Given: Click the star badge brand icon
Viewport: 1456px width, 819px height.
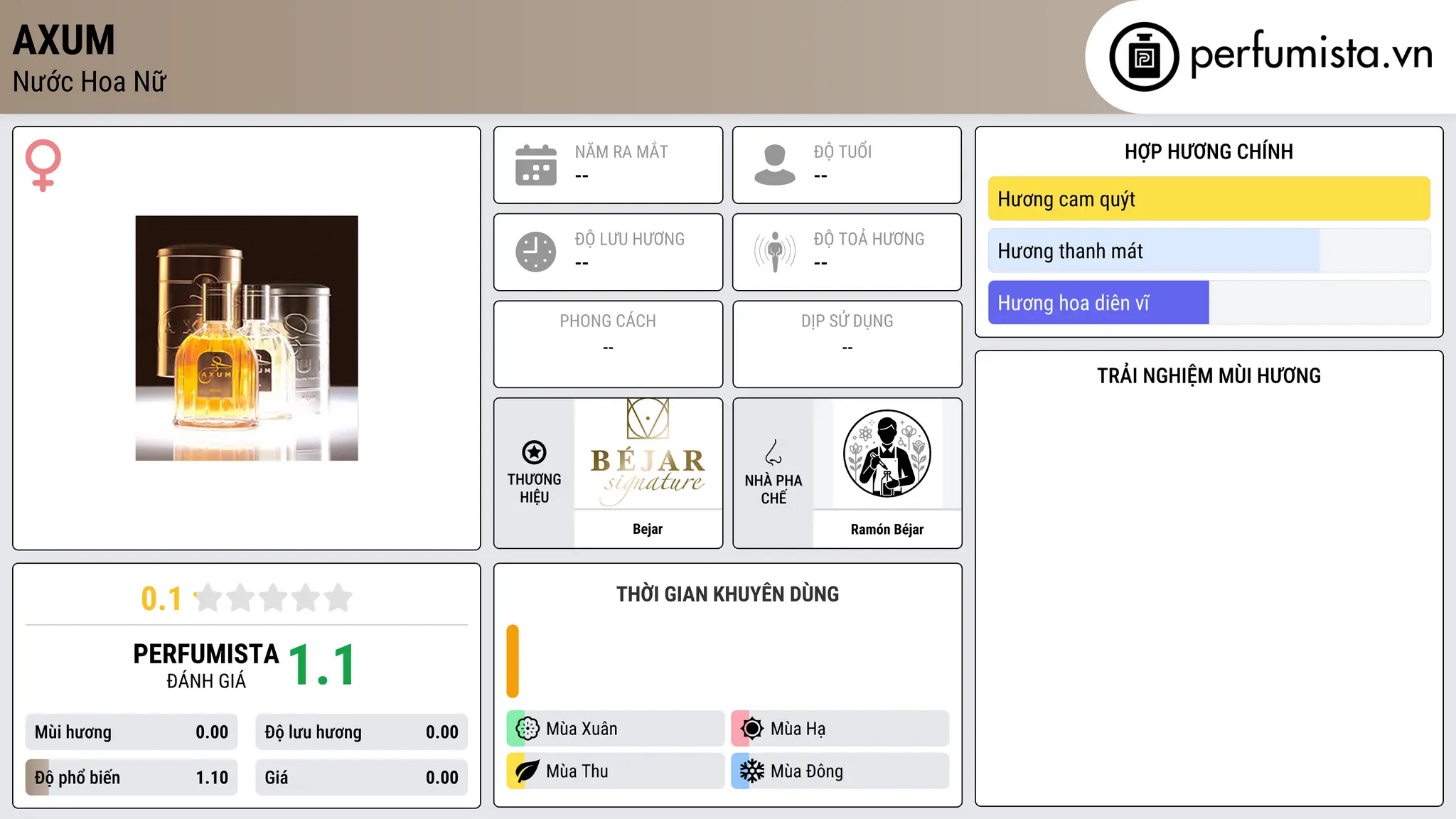Looking at the screenshot, I should point(534,452).
